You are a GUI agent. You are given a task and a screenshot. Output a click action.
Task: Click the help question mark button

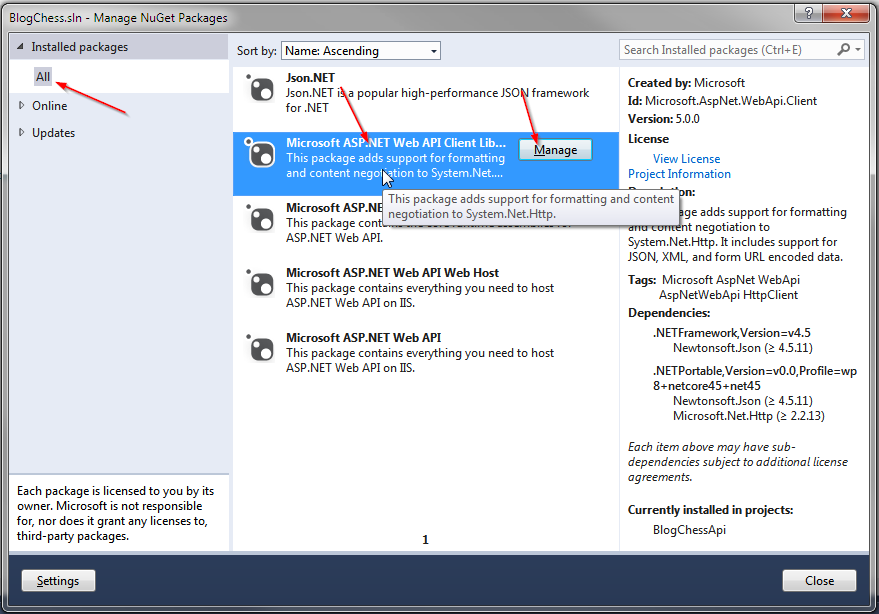(x=808, y=12)
